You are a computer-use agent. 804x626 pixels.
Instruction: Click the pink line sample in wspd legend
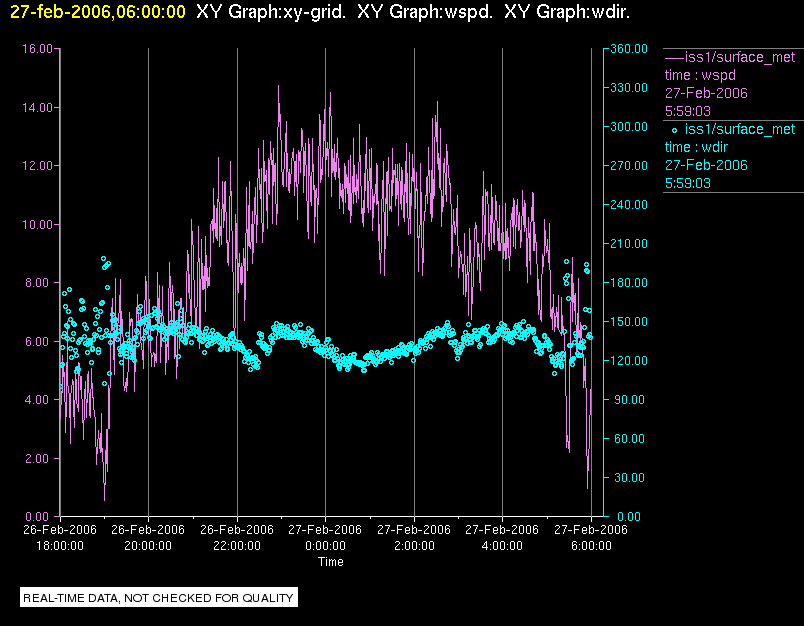(x=674, y=58)
